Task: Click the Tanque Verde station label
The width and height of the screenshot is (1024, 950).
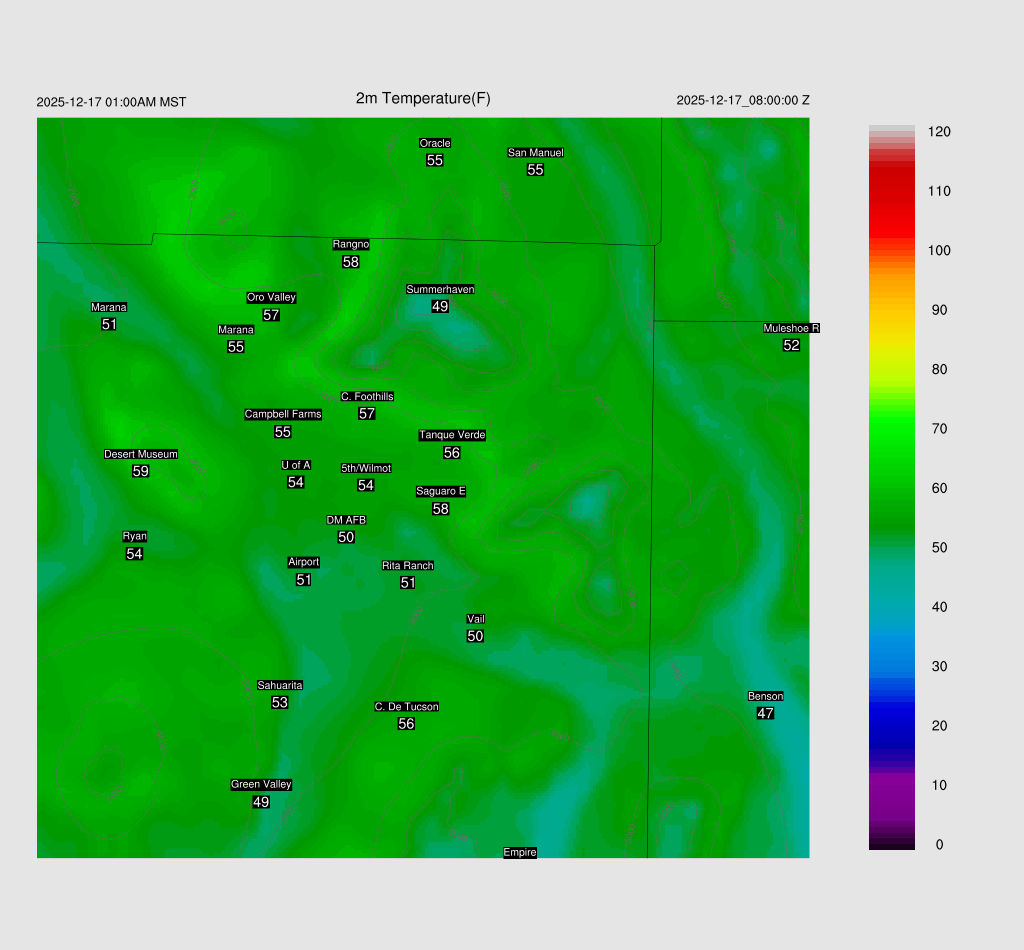Action: coord(452,435)
